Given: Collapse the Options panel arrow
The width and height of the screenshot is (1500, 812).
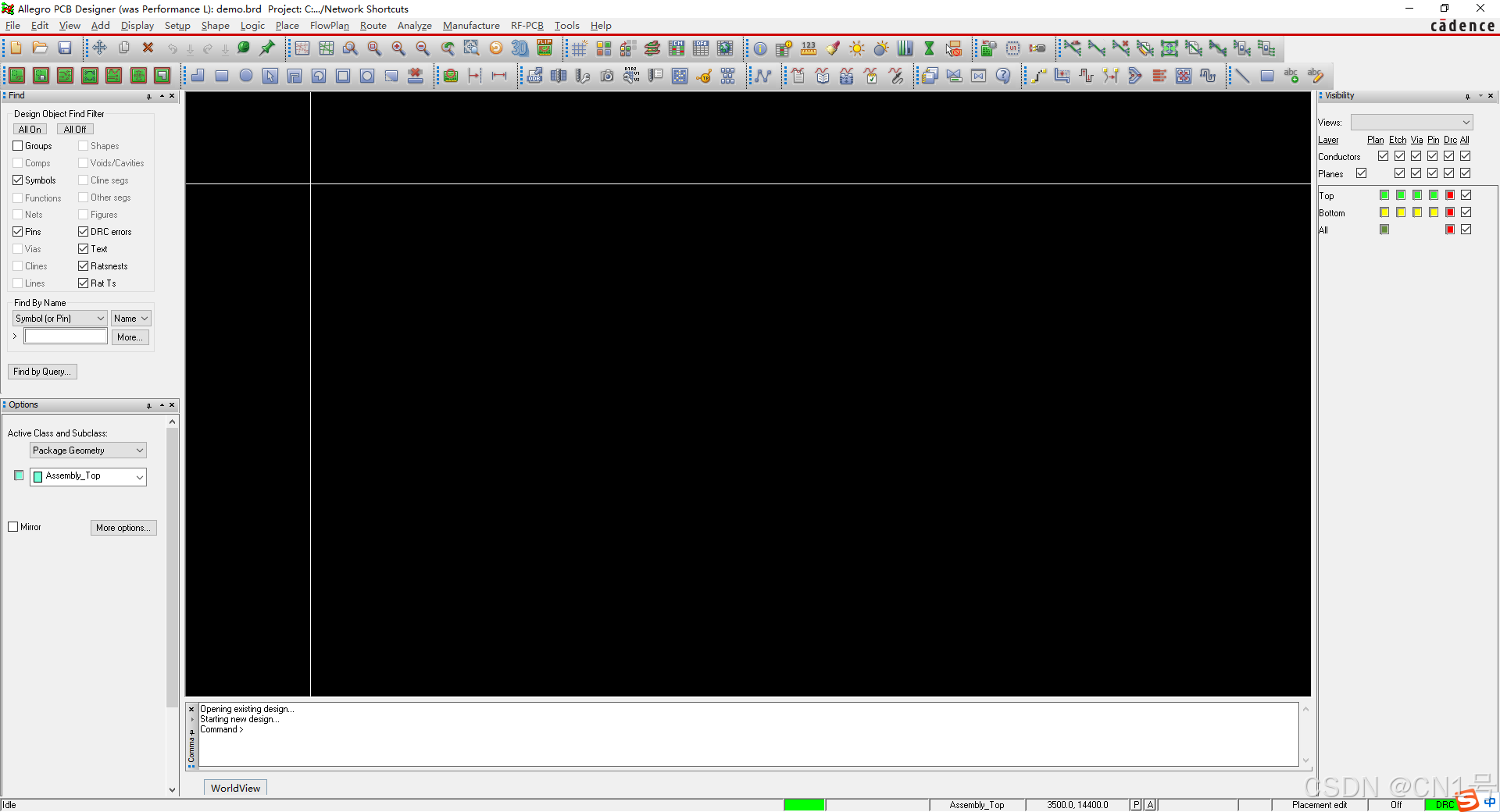Looking at the screenshot, I should [162, 405].
